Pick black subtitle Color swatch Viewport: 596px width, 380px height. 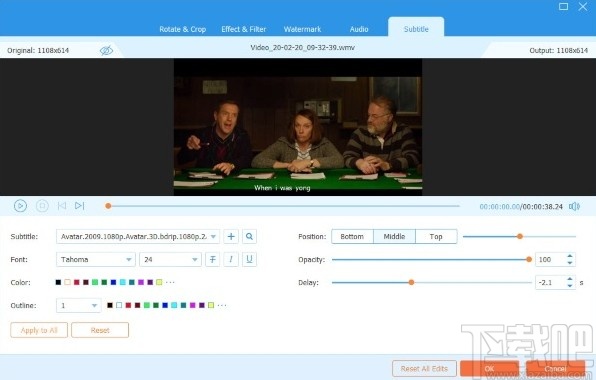coord(58,282)
